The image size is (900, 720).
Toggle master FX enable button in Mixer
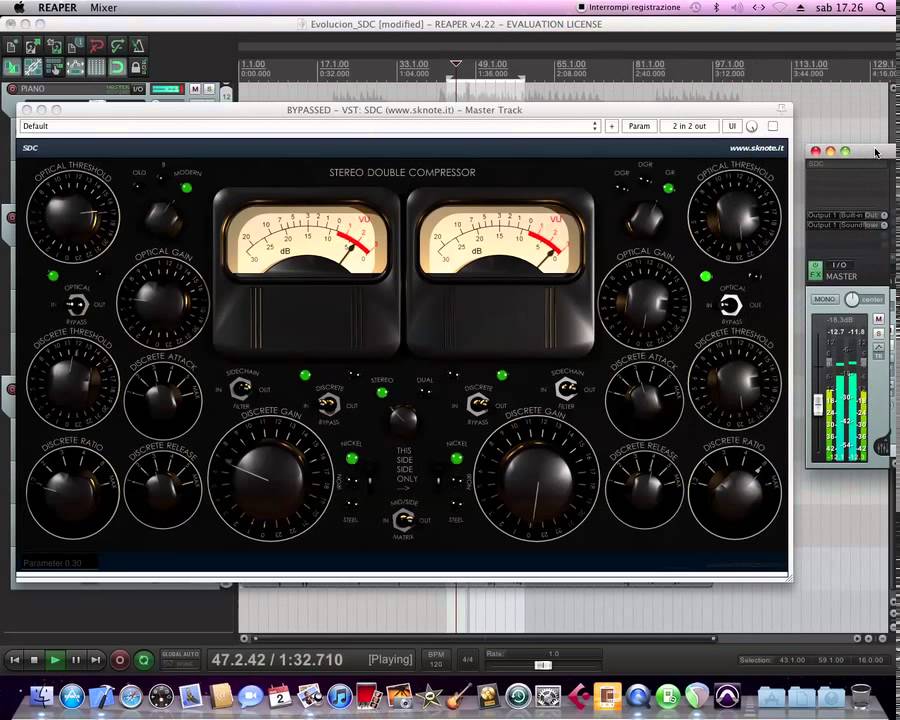[x=815, y=270]
